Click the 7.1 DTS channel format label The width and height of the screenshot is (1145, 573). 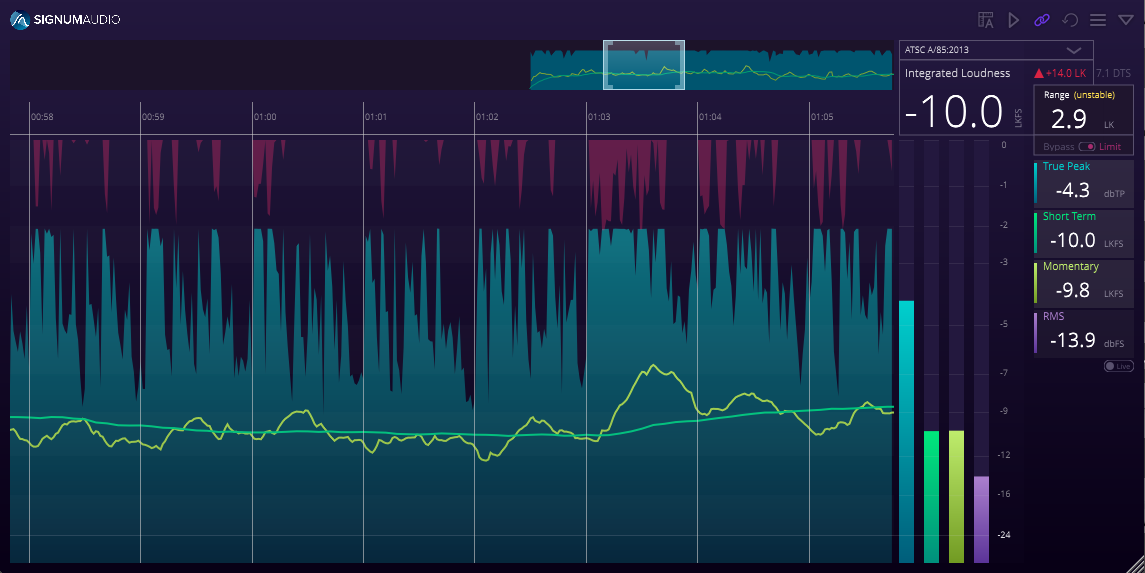point(1113,73)
